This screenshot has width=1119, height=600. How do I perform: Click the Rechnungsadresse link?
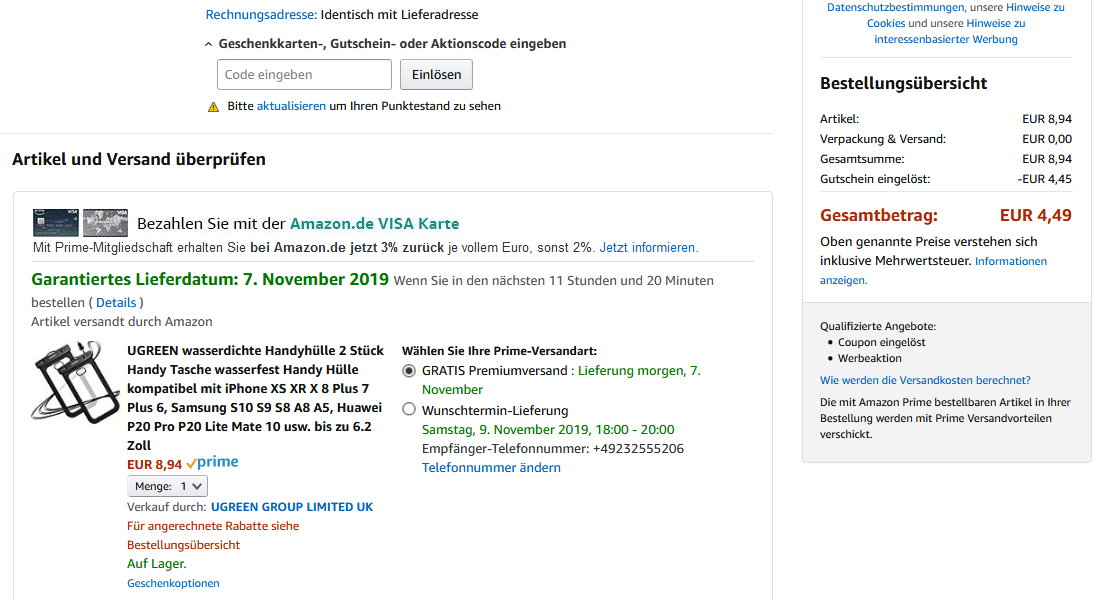[x=261, y=15]
